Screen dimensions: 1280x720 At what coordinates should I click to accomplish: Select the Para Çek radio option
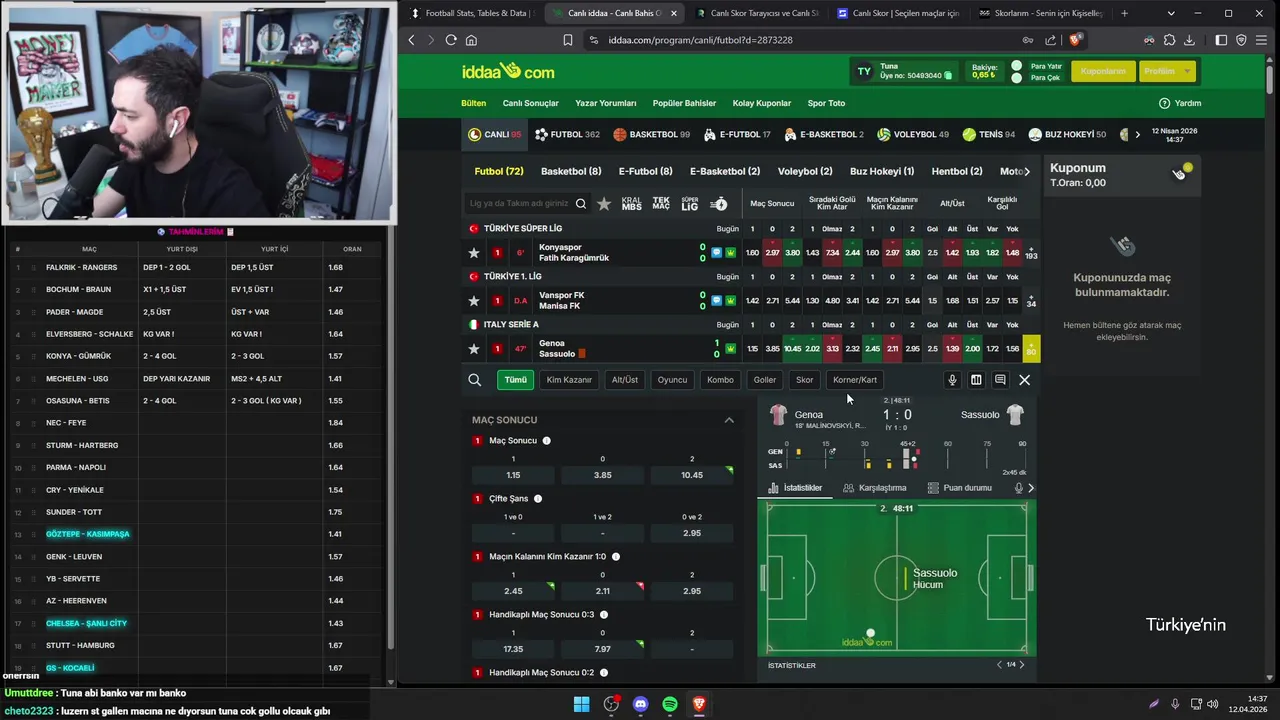pyautogui.click(x=1016, y=77)
